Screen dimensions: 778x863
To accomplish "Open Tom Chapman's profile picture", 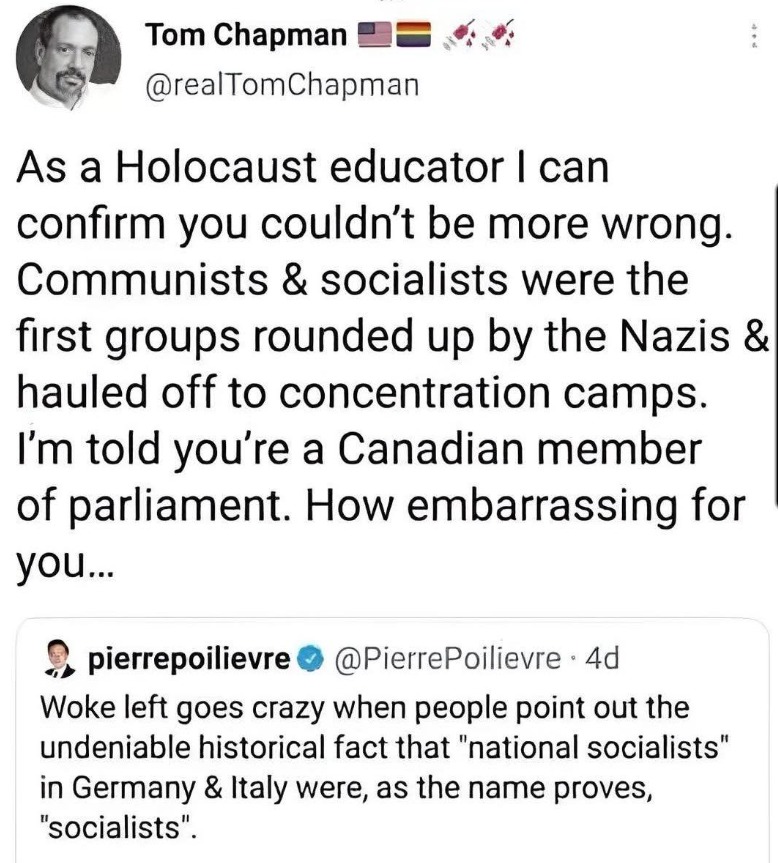I will pyautogui.click(x=68, y=58).
